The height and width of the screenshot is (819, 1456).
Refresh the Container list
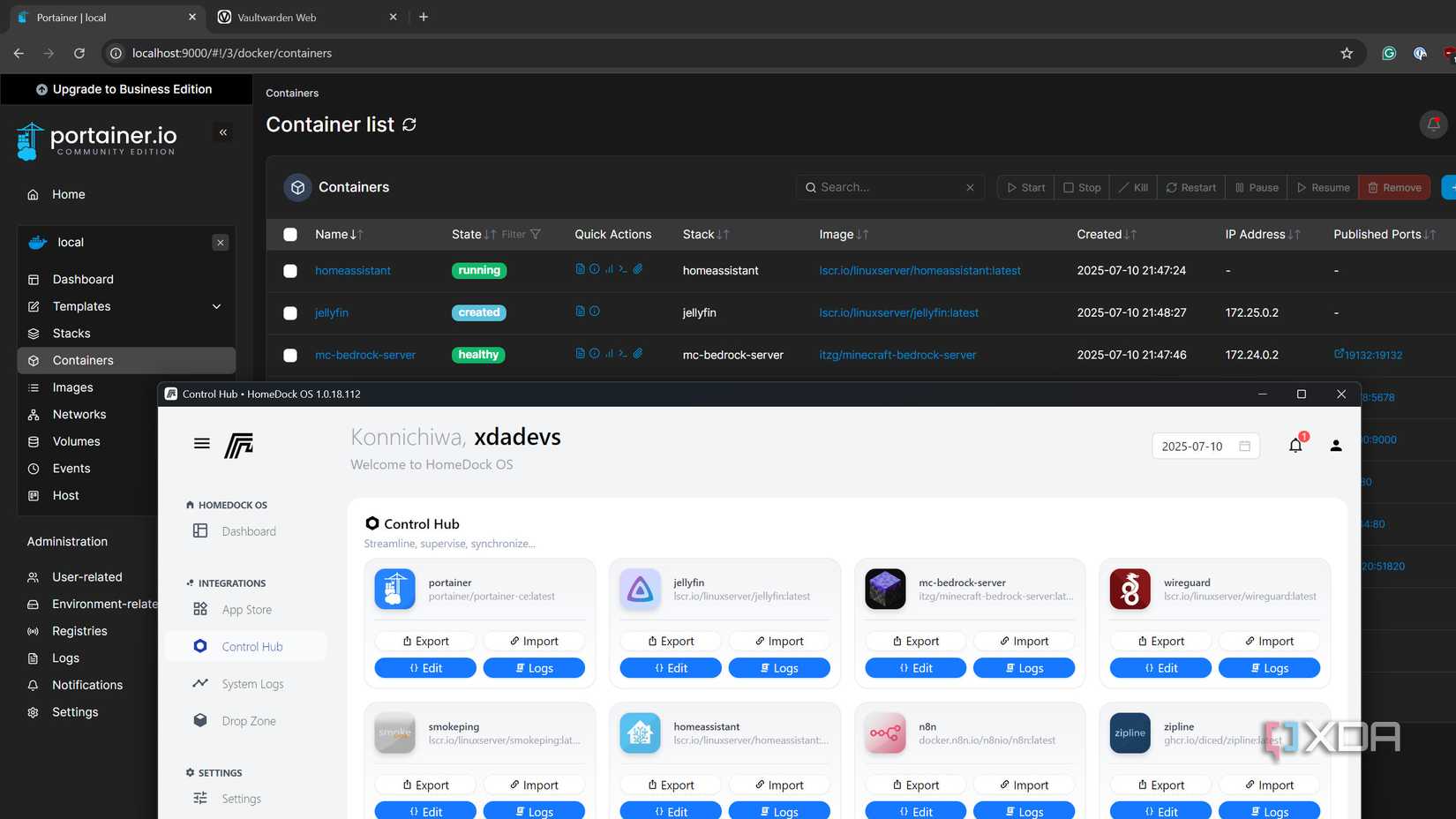point(409,124)
